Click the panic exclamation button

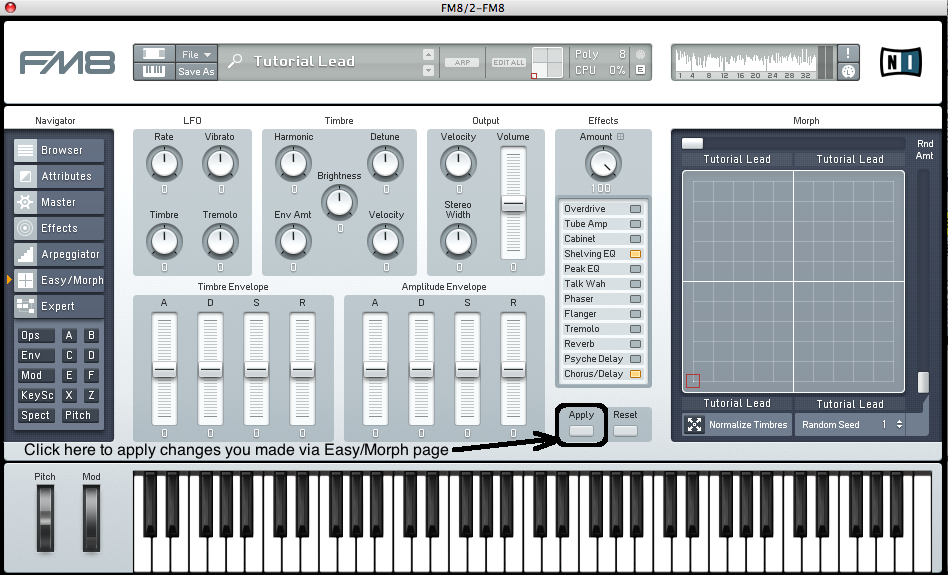point(848,53)
